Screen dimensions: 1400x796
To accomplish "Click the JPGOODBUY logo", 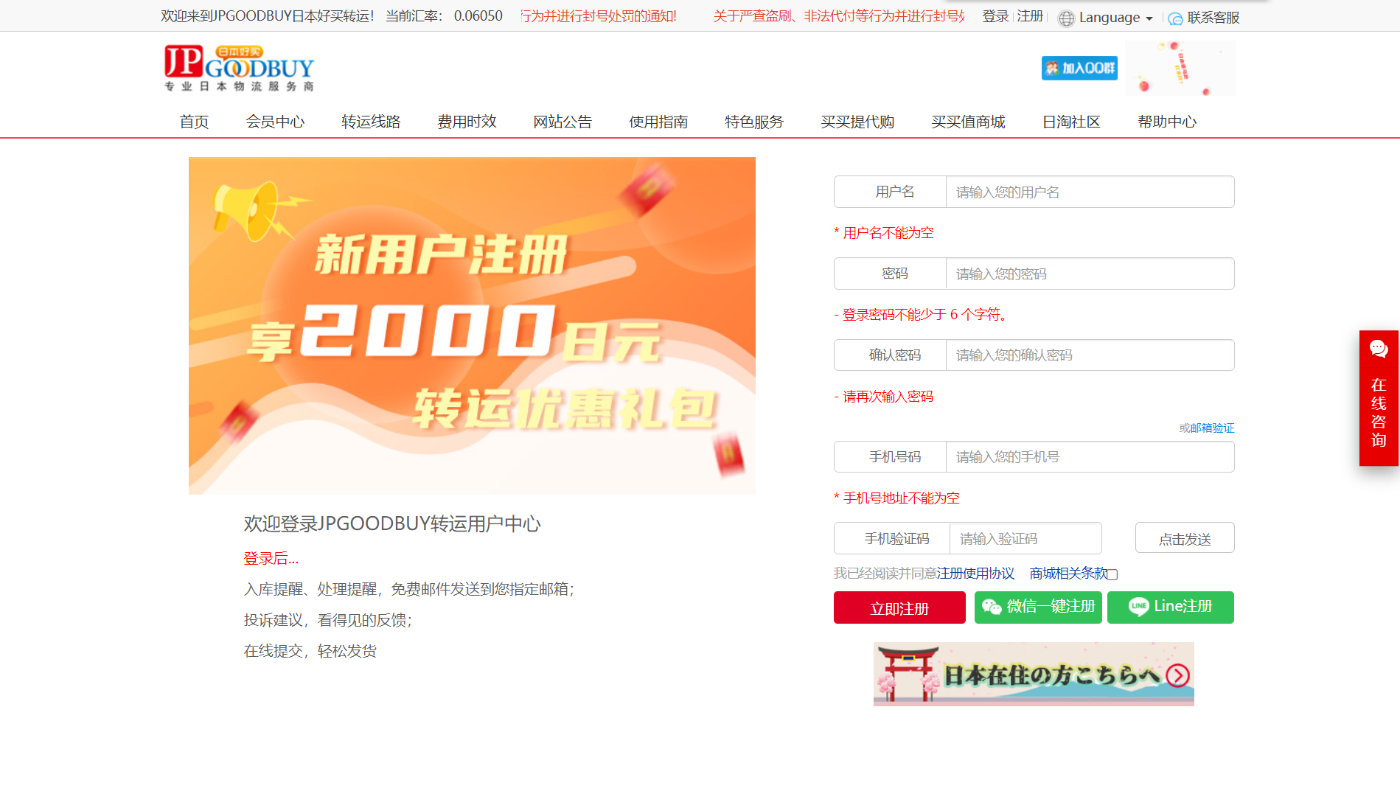I will 240,68.
